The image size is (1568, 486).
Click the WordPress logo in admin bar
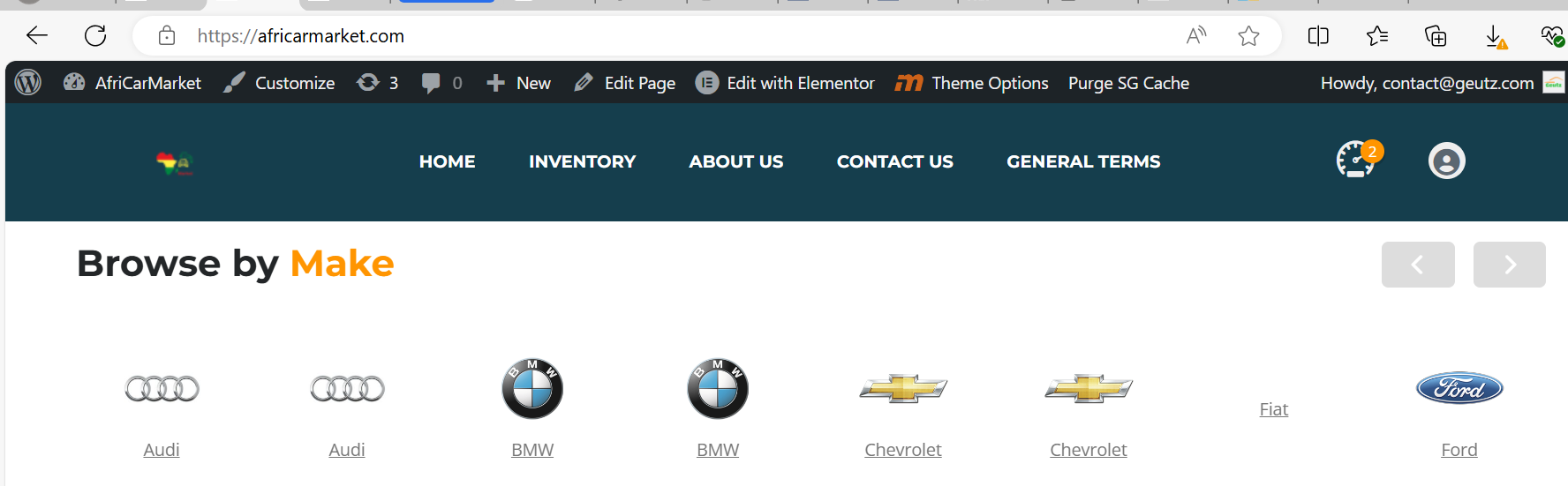coord(28,83)
